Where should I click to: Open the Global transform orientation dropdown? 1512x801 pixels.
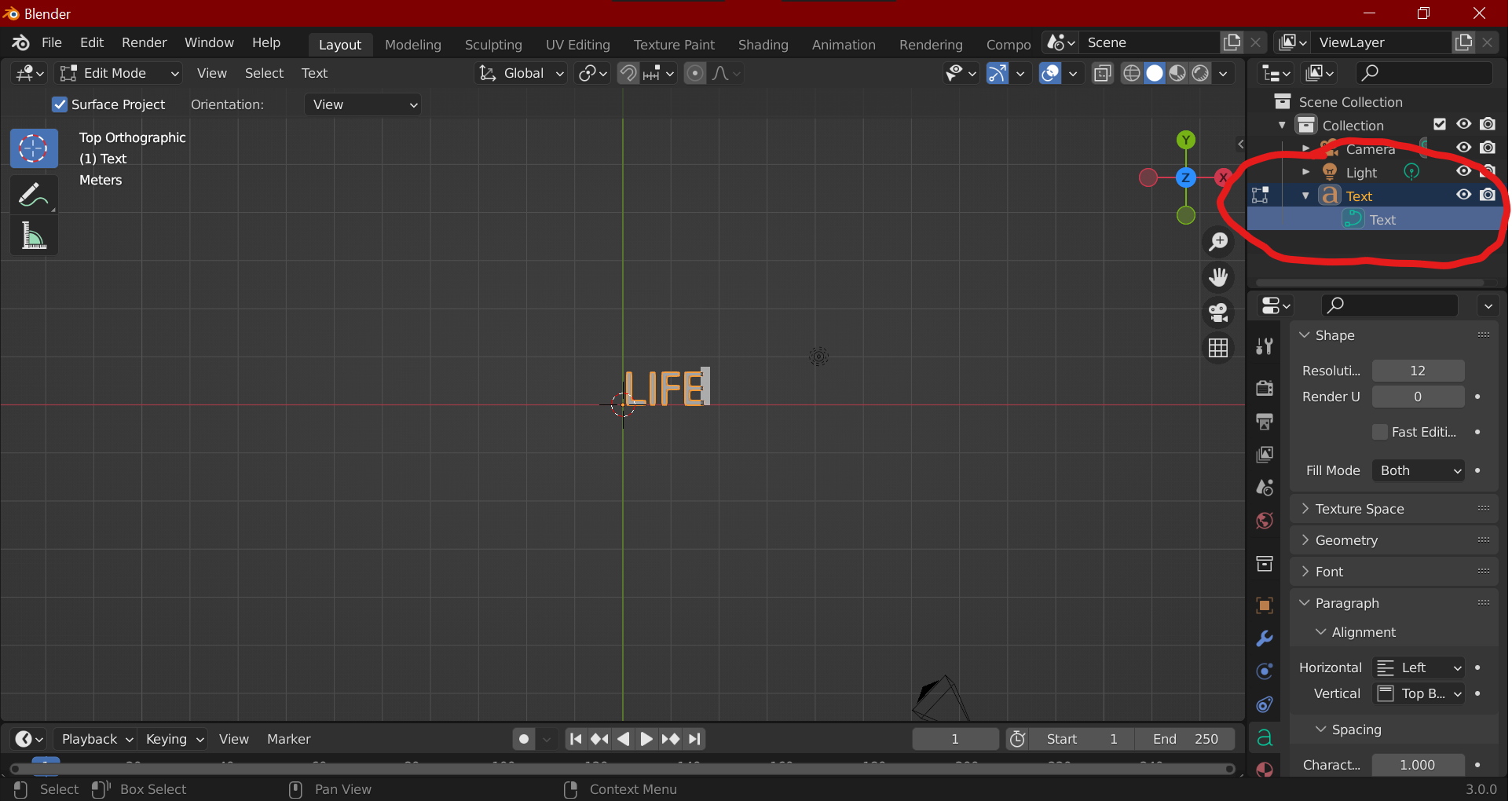(521, 73)
